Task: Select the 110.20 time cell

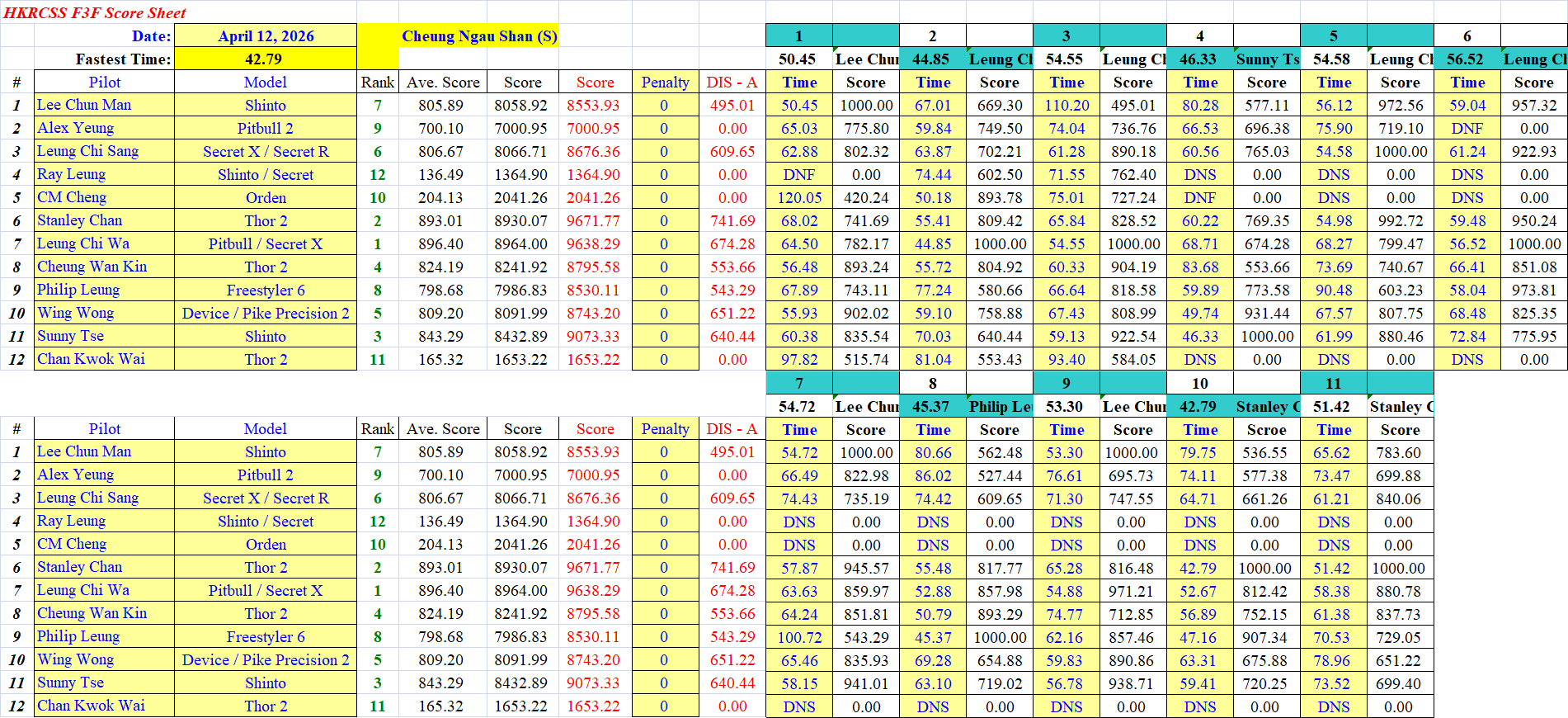Action: 1067,106
